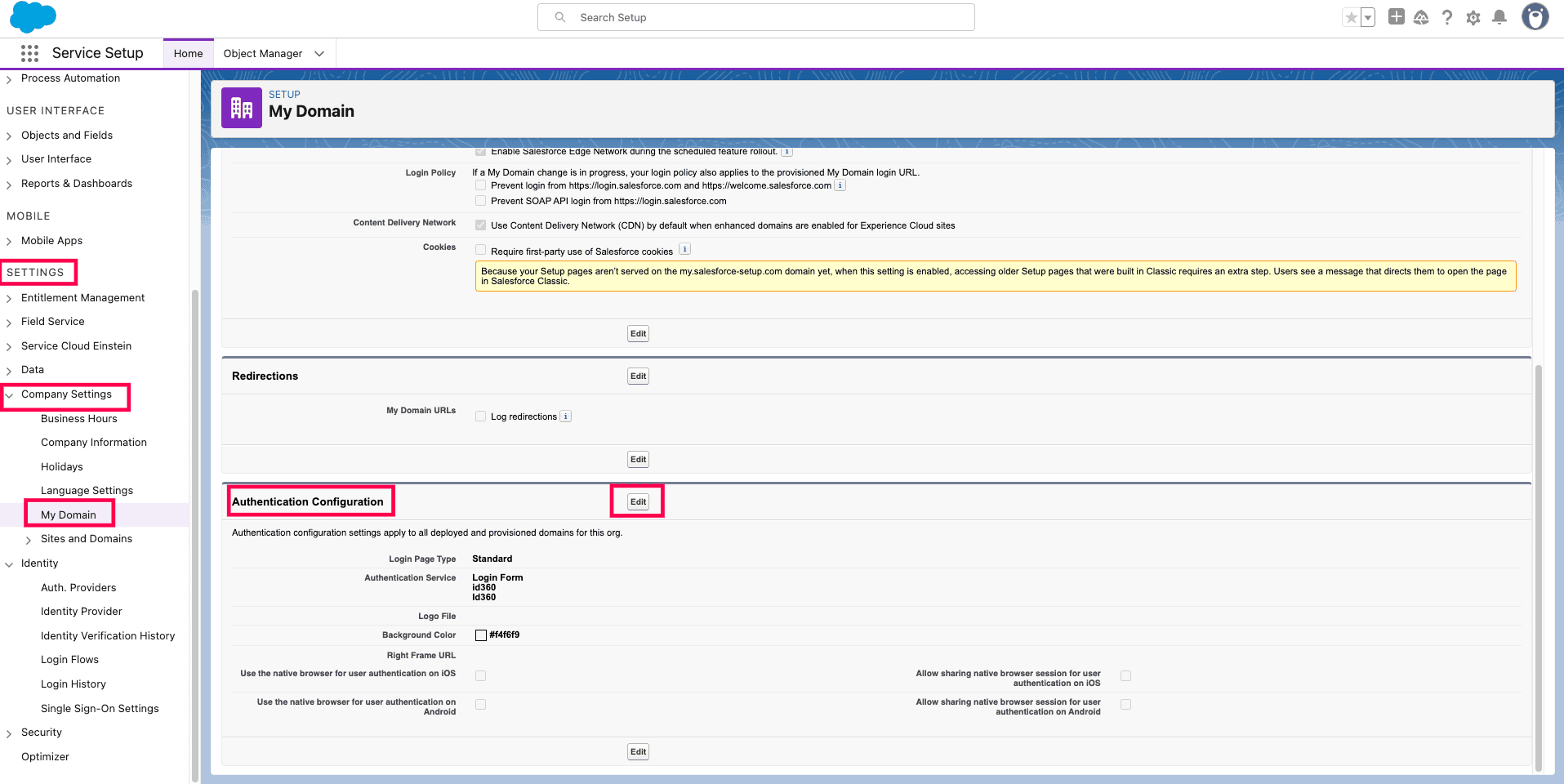1564x784 pixels.
Task: Open the Search Setup magnifier icon
Action: (x=560, y=16)
